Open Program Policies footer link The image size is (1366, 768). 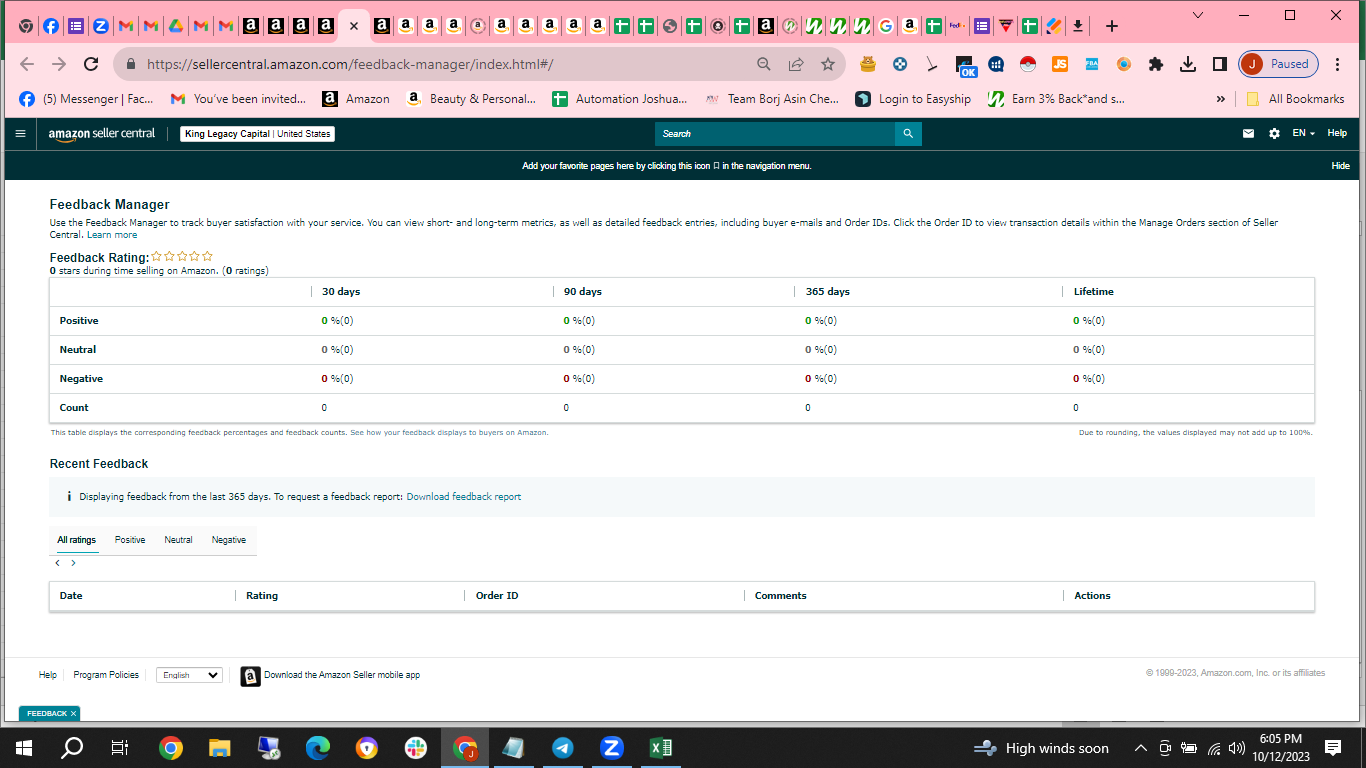(106, 675)
